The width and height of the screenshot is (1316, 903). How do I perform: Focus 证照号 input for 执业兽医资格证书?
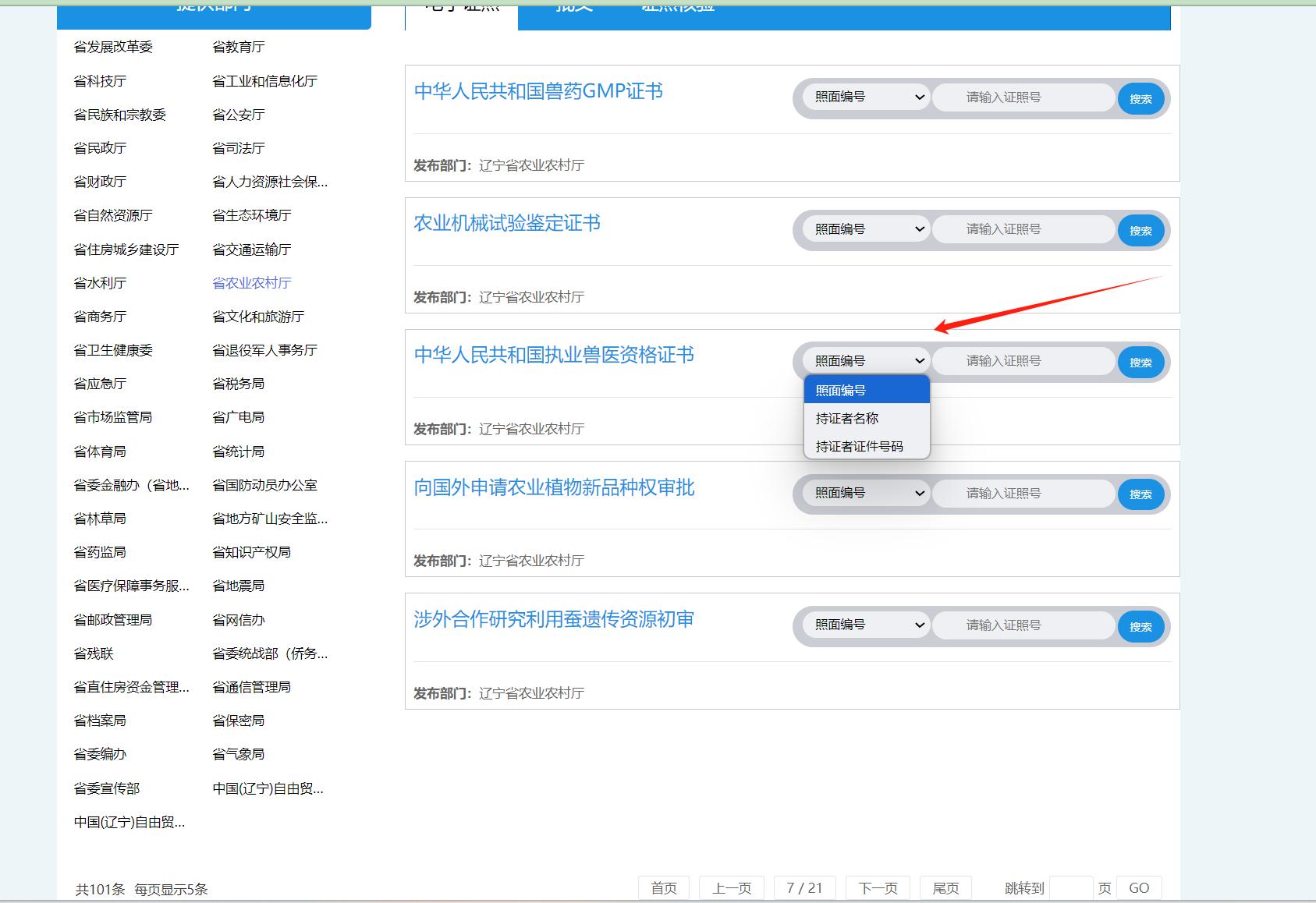click(1022, 361)
